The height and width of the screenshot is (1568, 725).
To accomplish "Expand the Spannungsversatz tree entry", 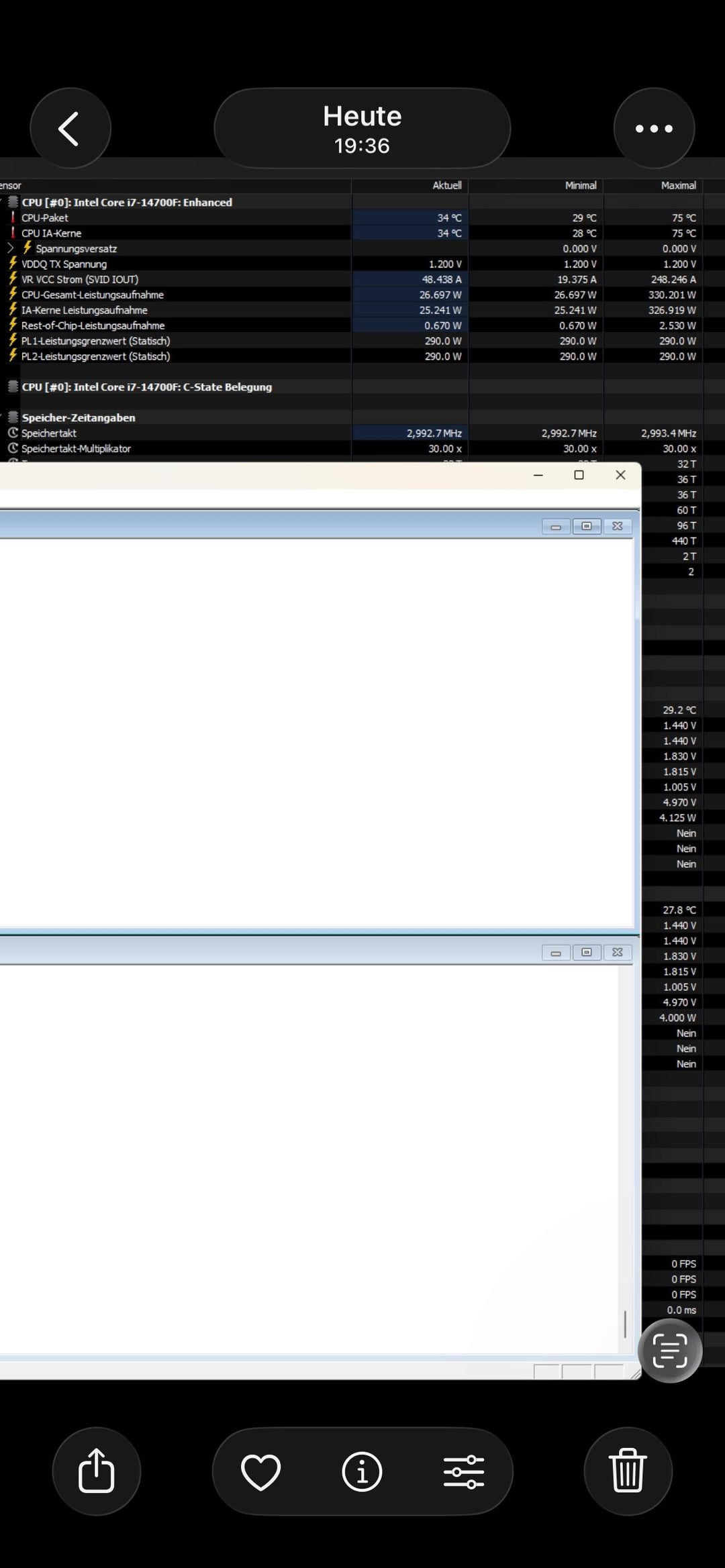I will tap(11, 248).
